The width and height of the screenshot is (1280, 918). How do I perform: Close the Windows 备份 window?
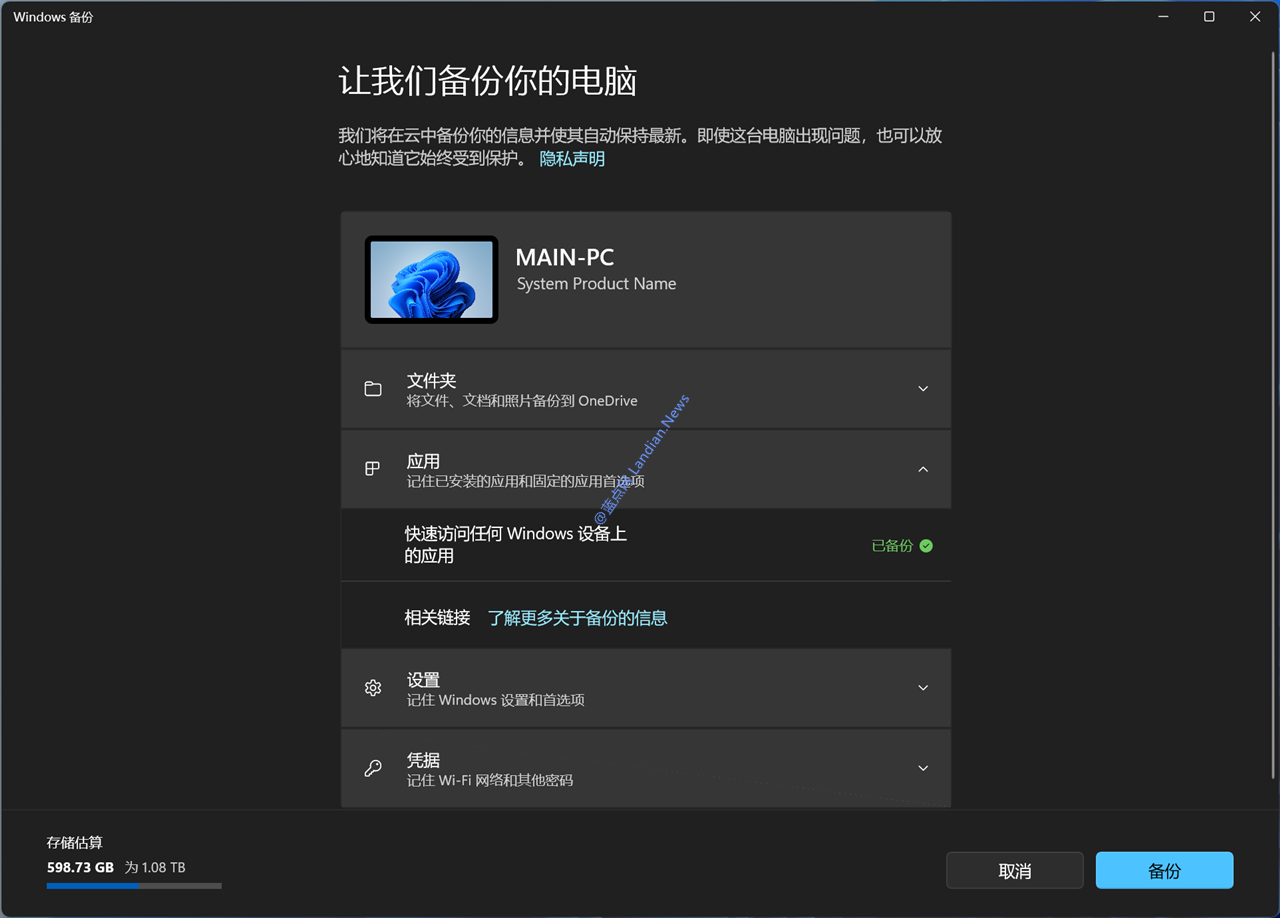point(1255,17)
